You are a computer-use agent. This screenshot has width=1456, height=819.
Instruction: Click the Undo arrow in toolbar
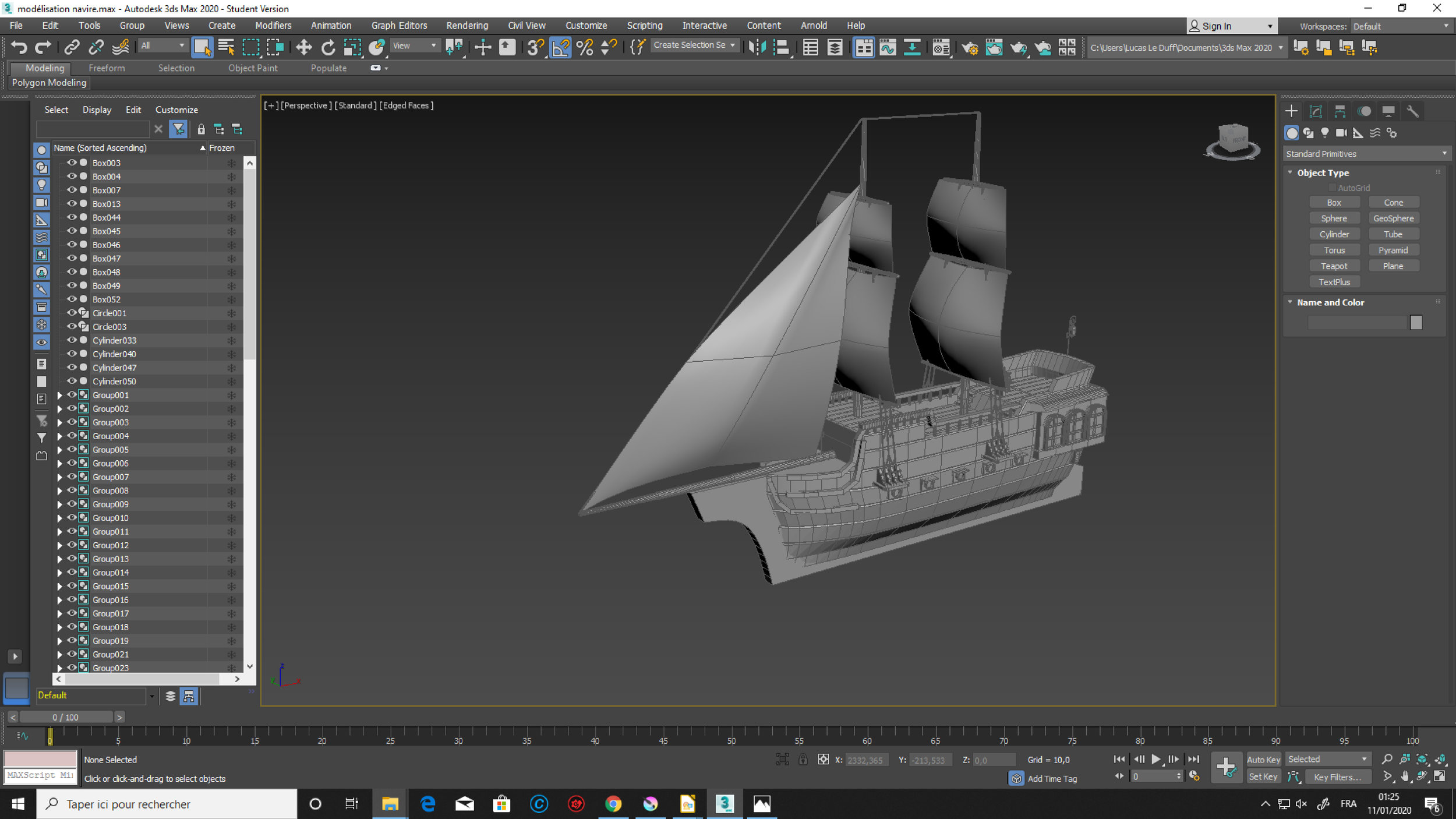click(x=19, y=47)
